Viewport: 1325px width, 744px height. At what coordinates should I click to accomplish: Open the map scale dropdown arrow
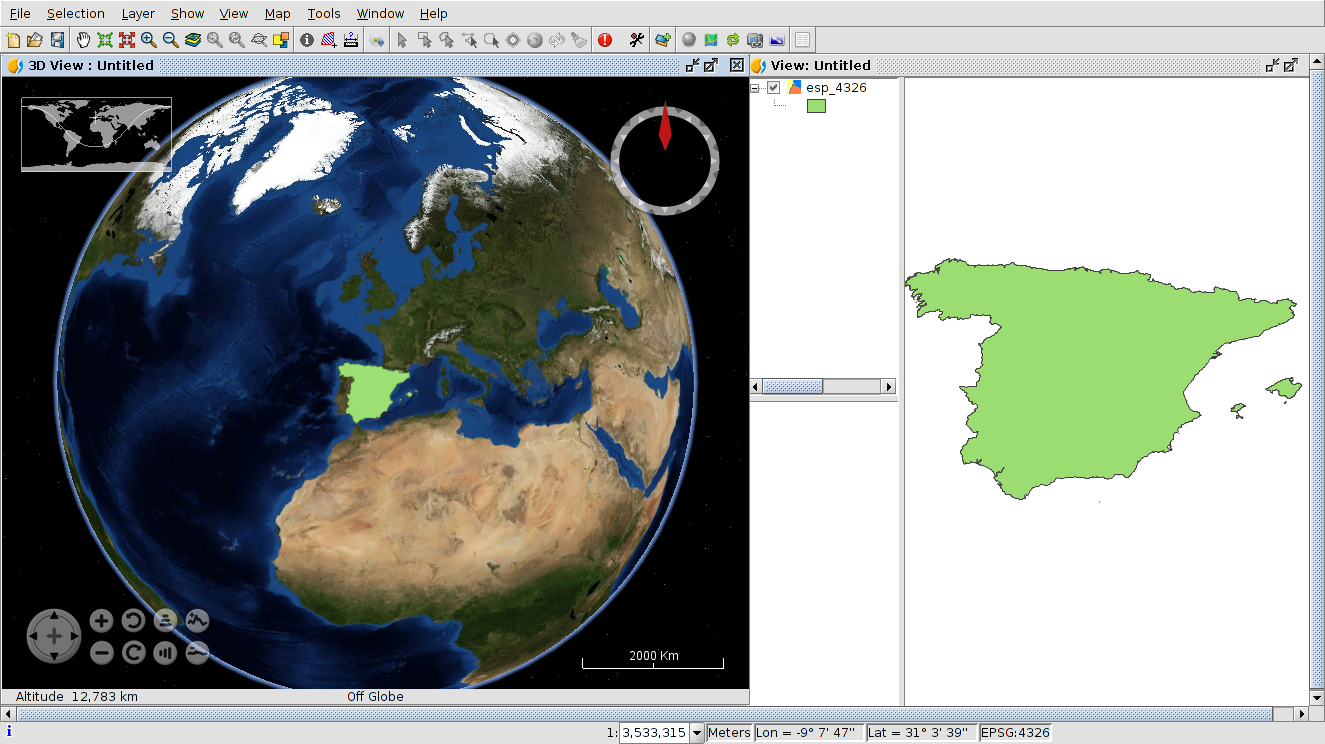697,733
